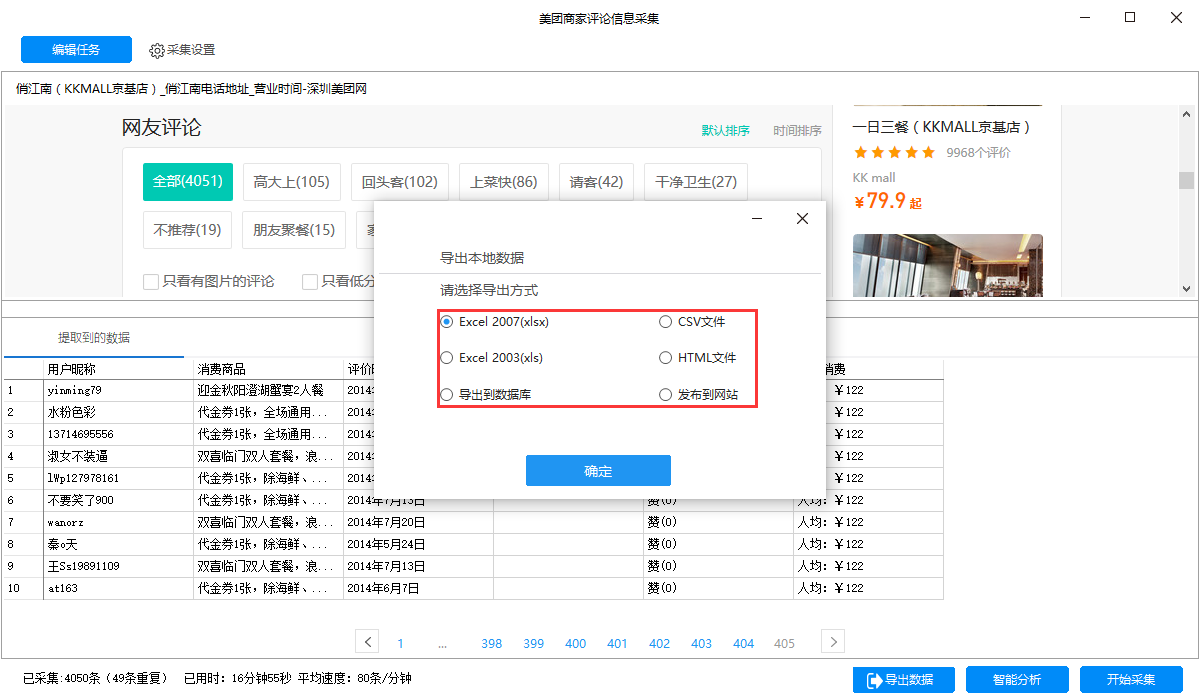This screenshot has width=1200, height=700.
Task: Choose 导出到数据库 as export method
Action: coord(486,394)
